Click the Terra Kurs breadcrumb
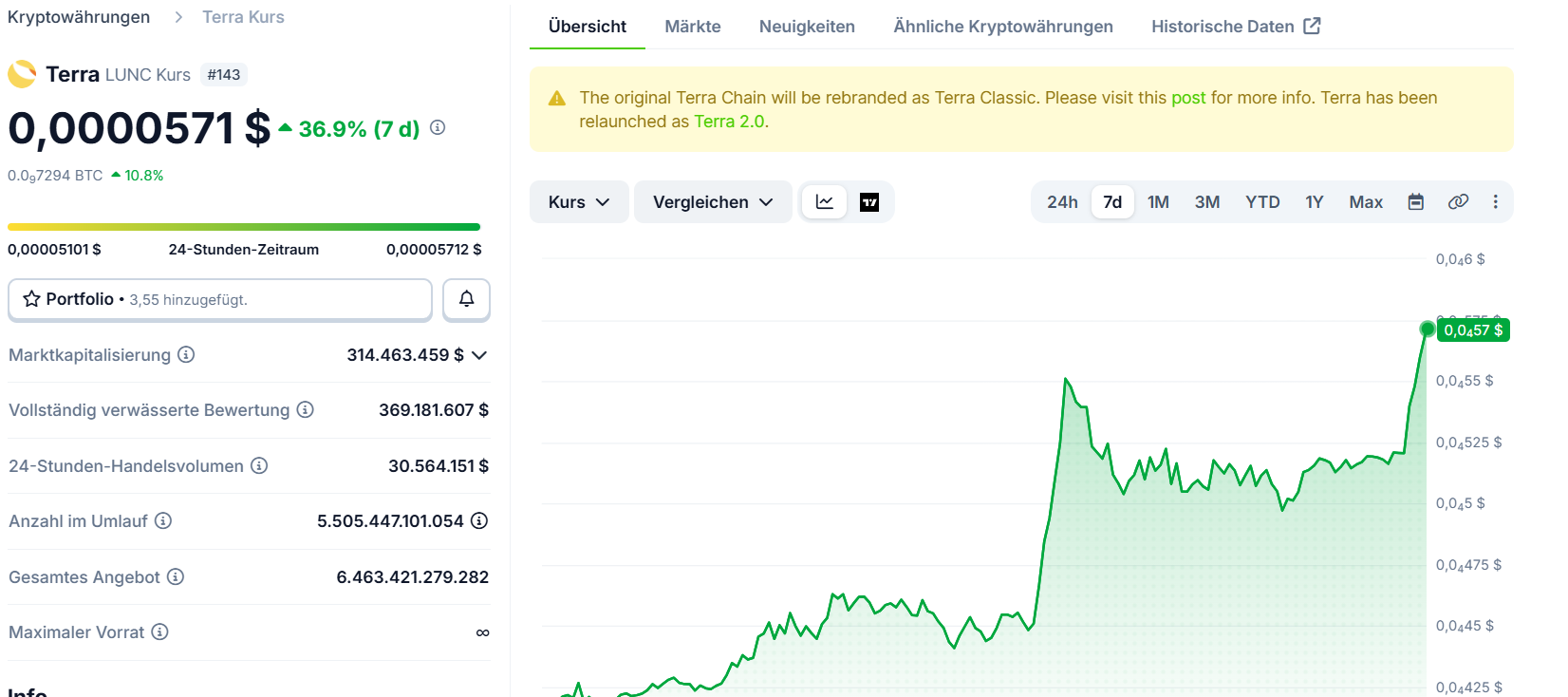The width and height of the screenshot is (1568, 697). pos(243,17)
